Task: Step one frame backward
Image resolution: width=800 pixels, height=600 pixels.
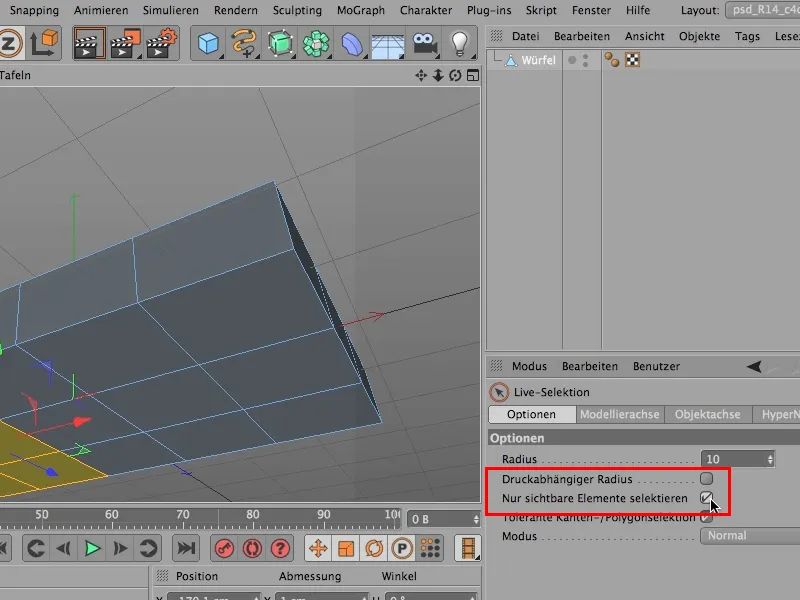Action: (x=64, y=549)
